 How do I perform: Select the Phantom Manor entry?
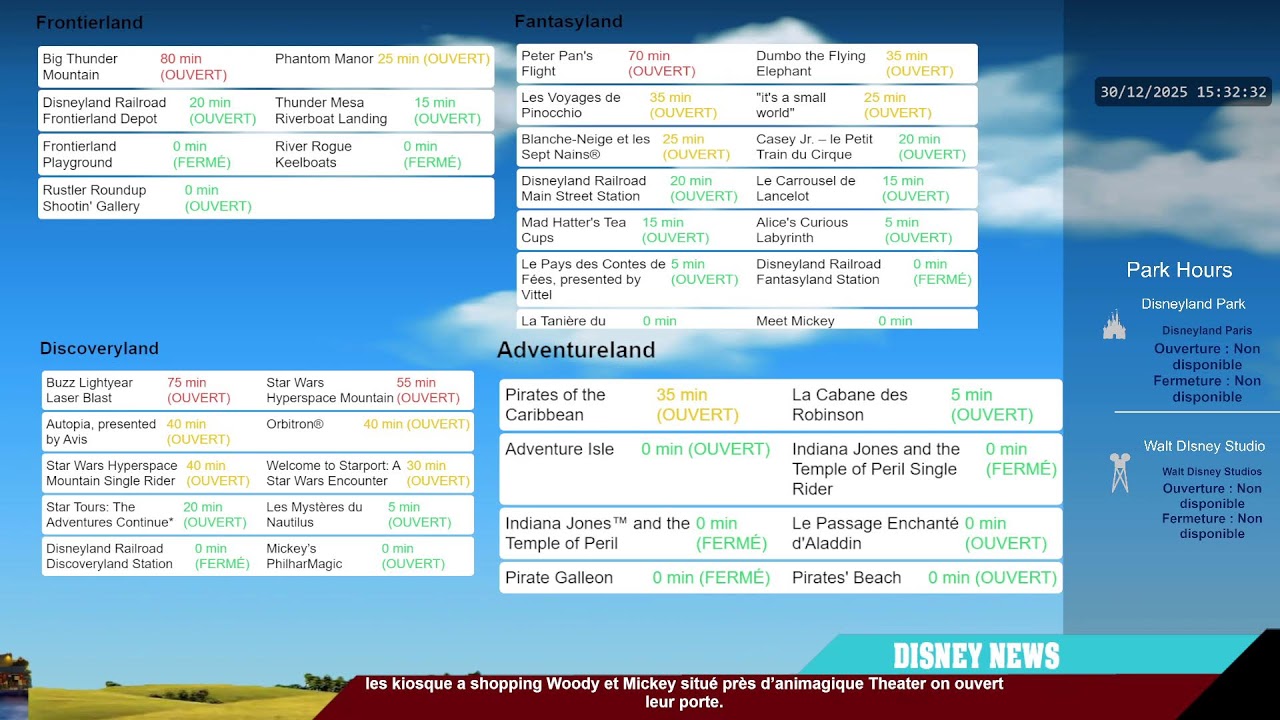382,59
